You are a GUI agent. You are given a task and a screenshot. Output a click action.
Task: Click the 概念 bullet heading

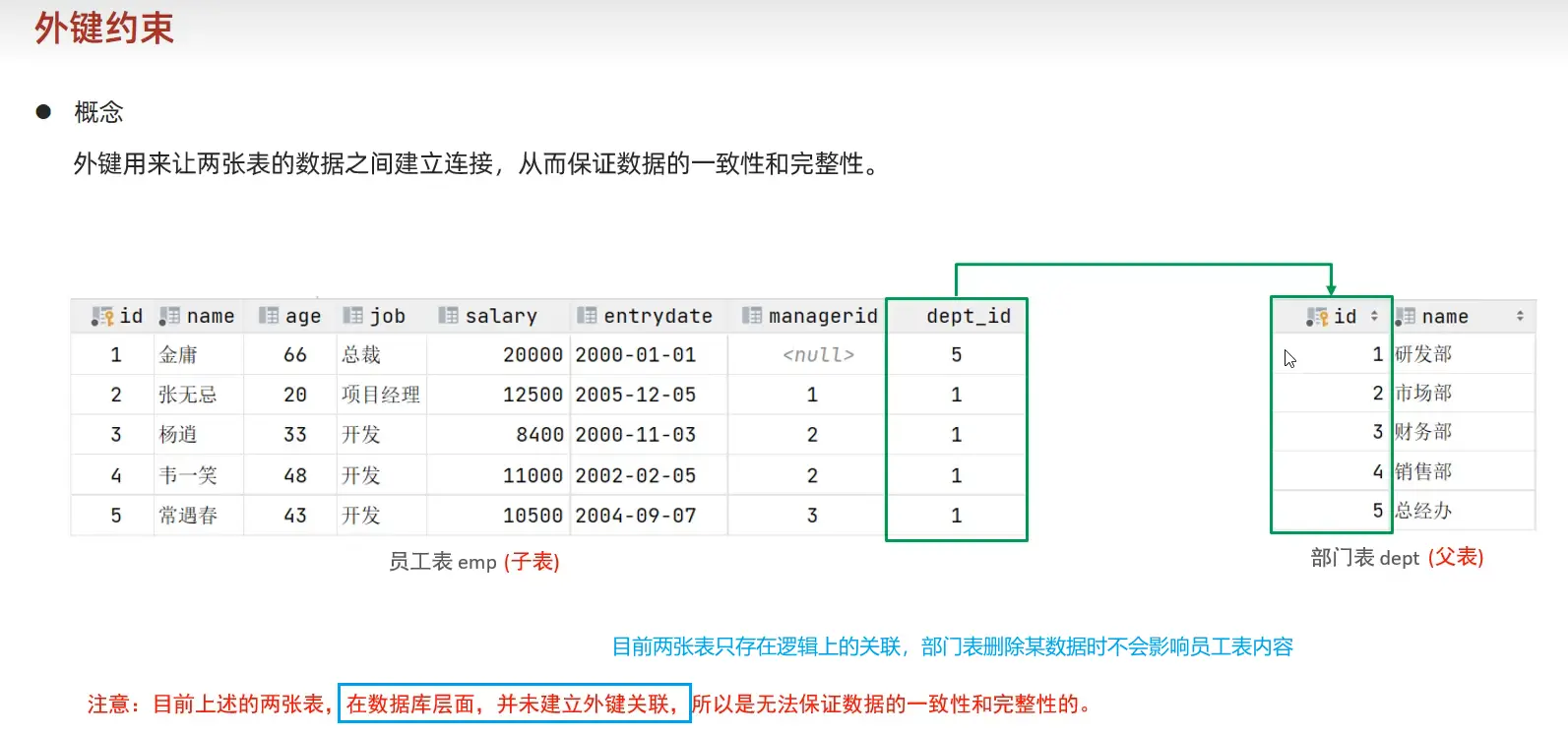pos(98,112)
